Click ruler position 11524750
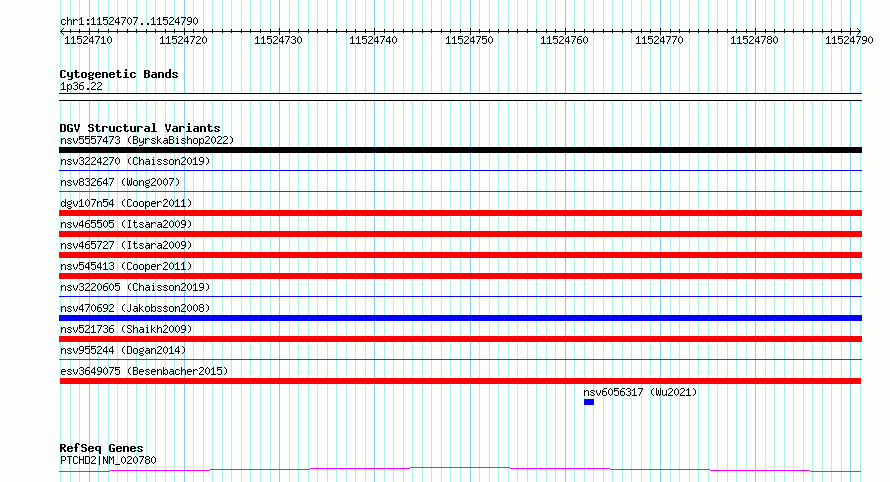Viewport: 890px width, 482px height. pos(469,40)
